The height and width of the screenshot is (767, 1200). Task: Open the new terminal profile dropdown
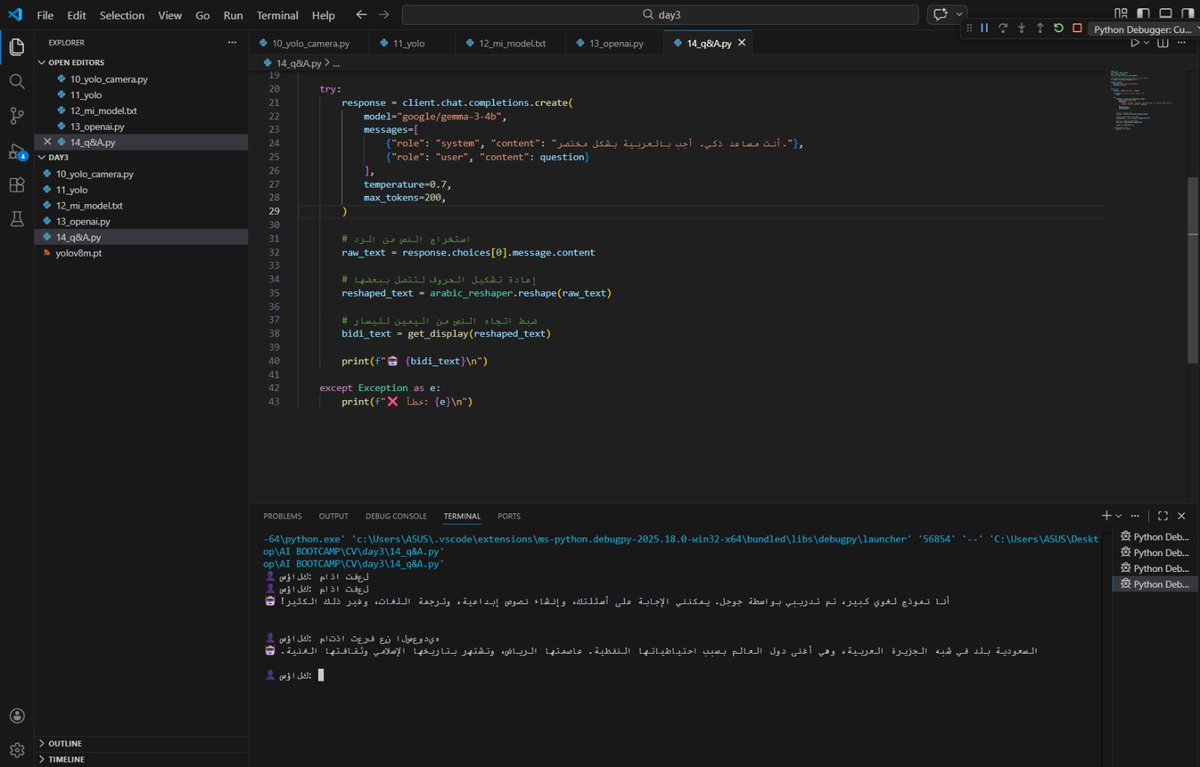[x=1119, y=516]
